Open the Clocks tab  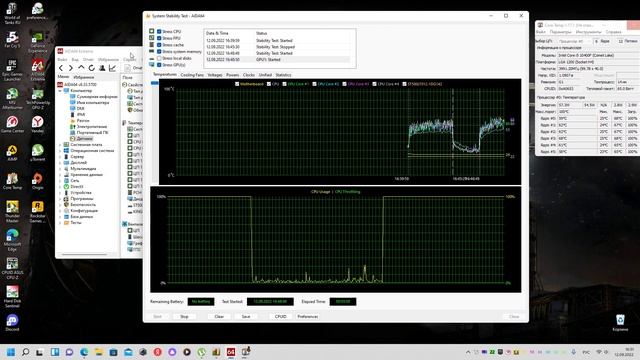tap(249, 75)
